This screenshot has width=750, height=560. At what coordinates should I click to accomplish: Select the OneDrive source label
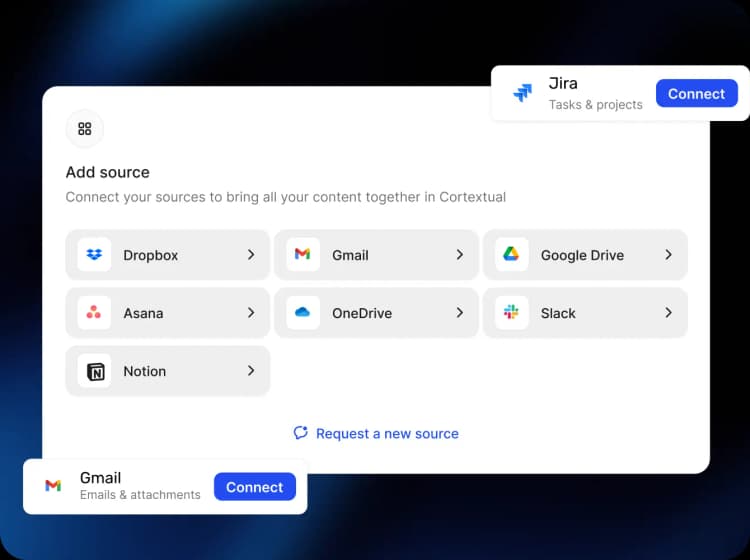(362, 313)
